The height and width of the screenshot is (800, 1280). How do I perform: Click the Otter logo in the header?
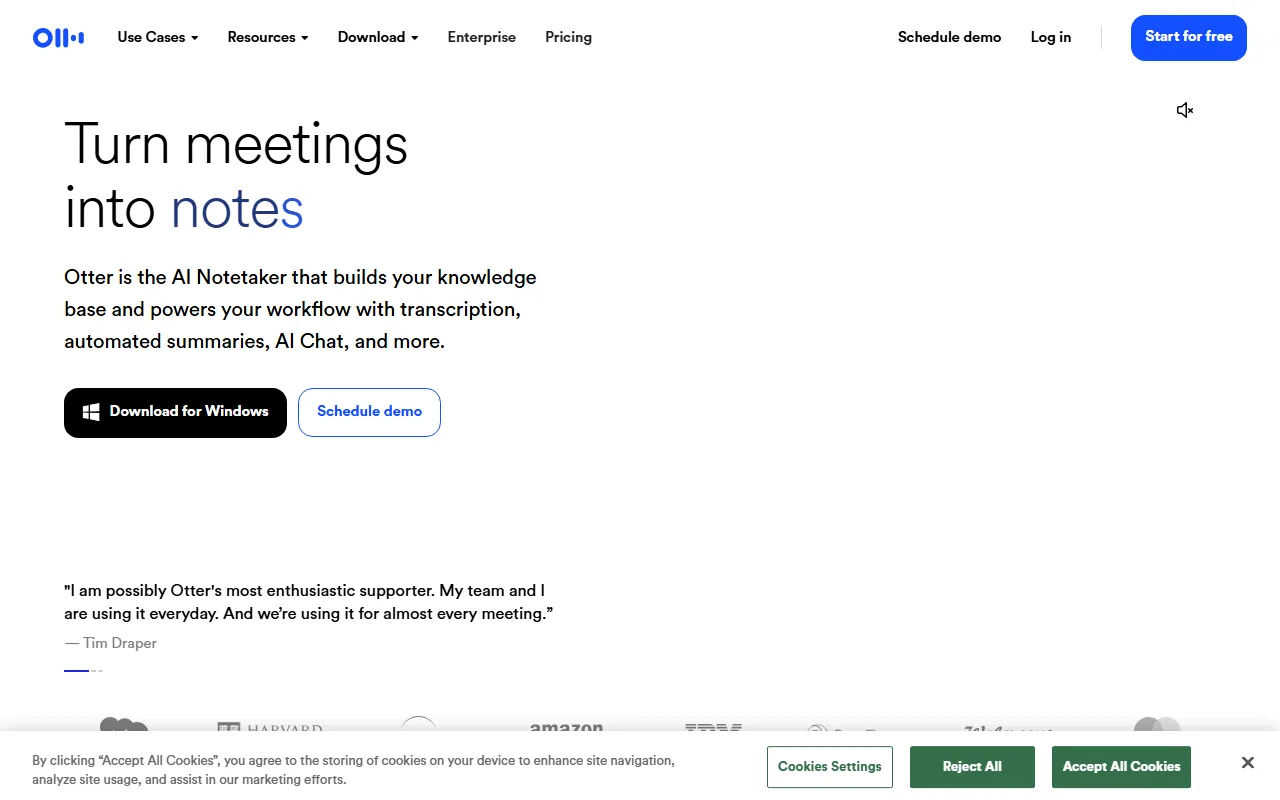[x=58, y=38]
